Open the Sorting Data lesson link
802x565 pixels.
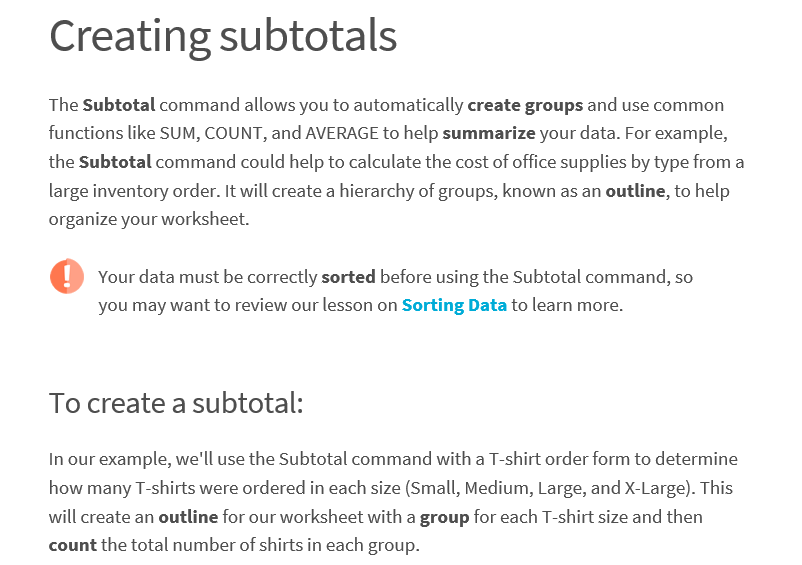(454, 305)
